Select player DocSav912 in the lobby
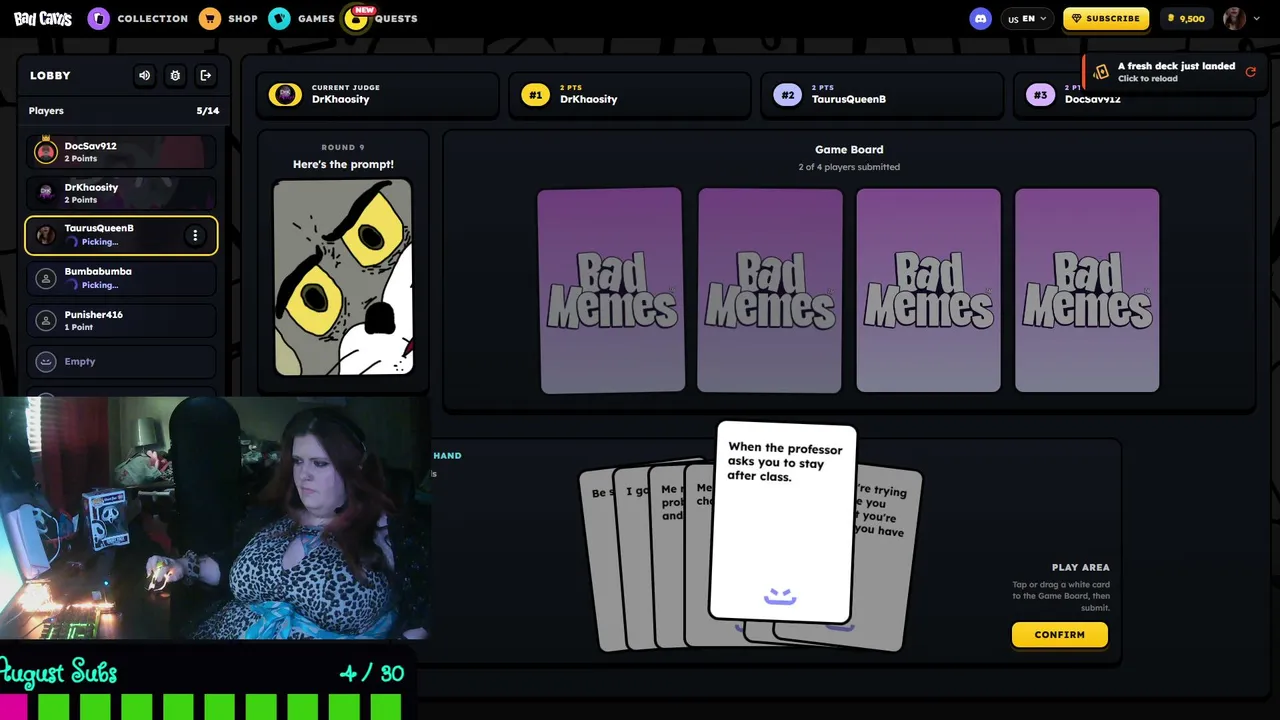1280x720 pixels. pos(121,152)
